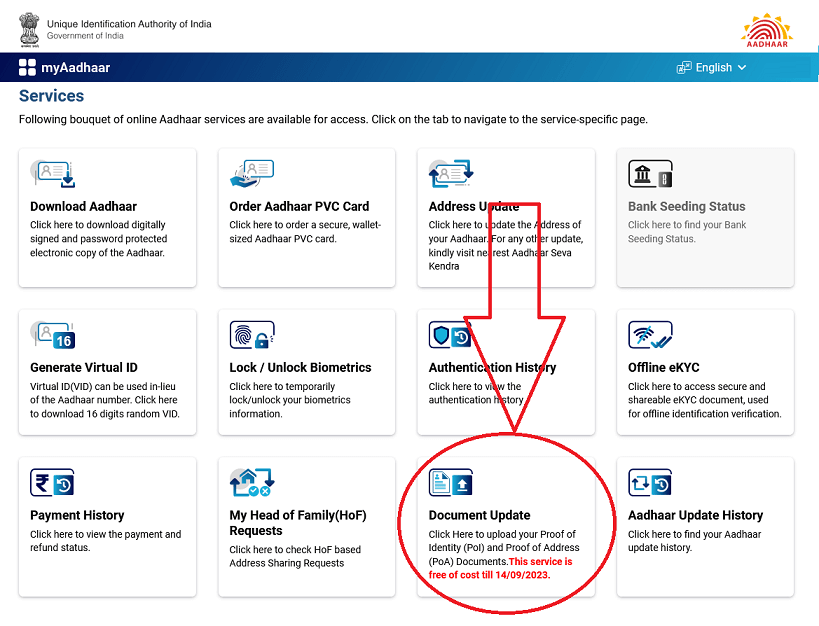Viewport: 819px width, 626px height.
Task: Click 'Click here to download digitally' description
Action: click(x=99, y=239)
